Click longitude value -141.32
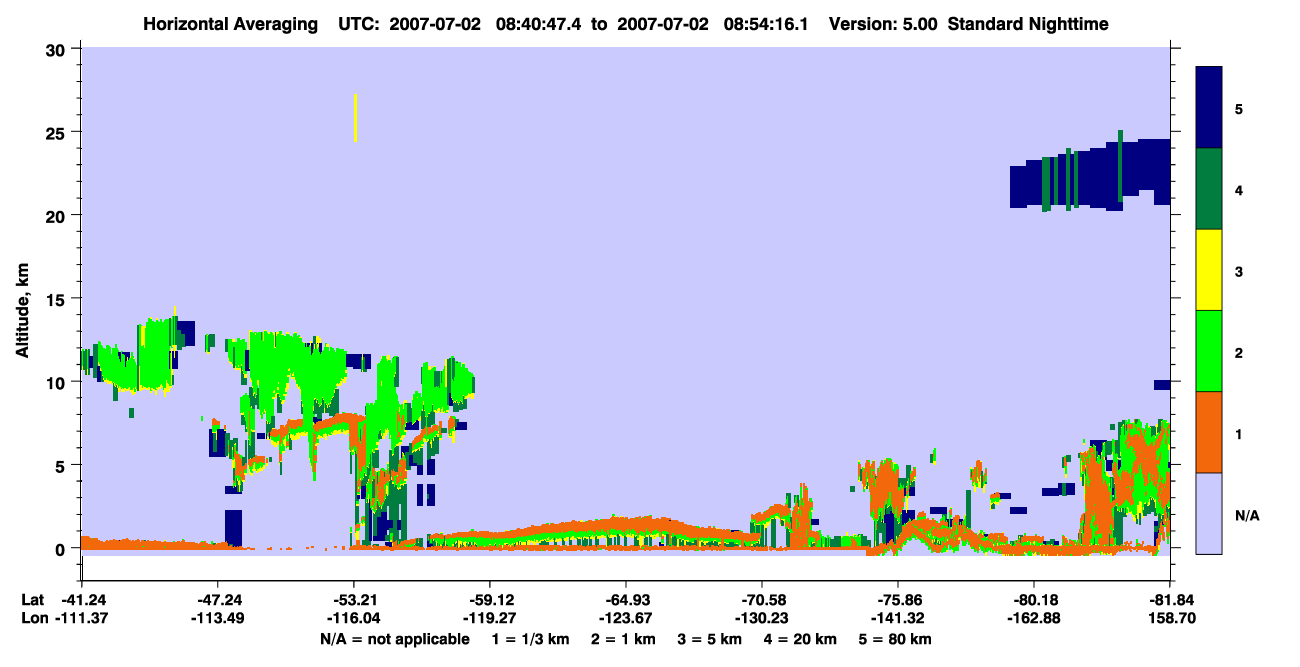The width and height of the screenshot is (1300, 667). (897, 618)
